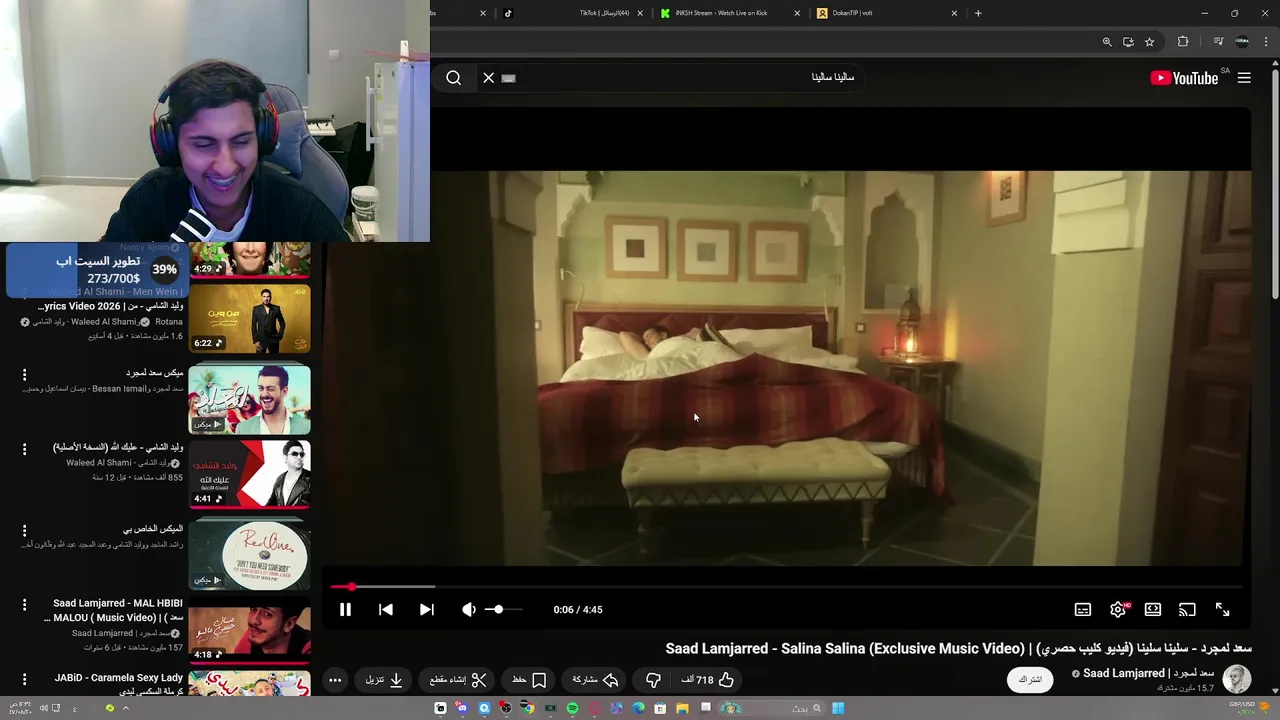This screenshot has height=720, width=1280.
Task: Open a new browser tab
Action: [978, 13]
